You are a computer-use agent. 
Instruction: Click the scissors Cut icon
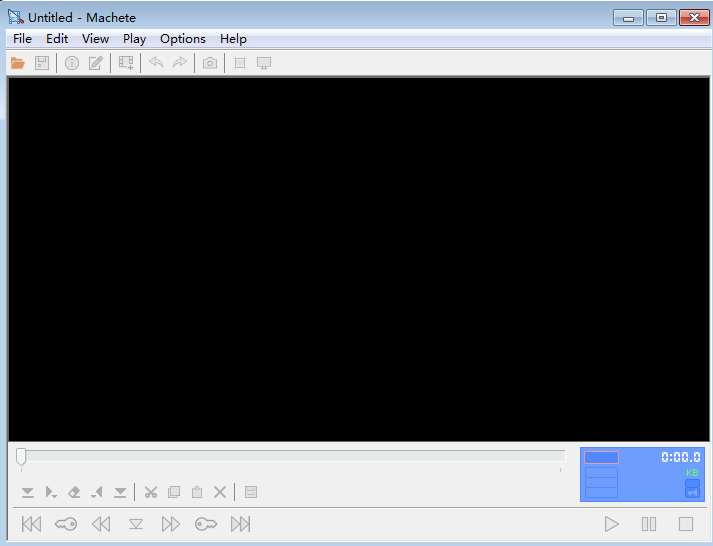coord(151,492)
